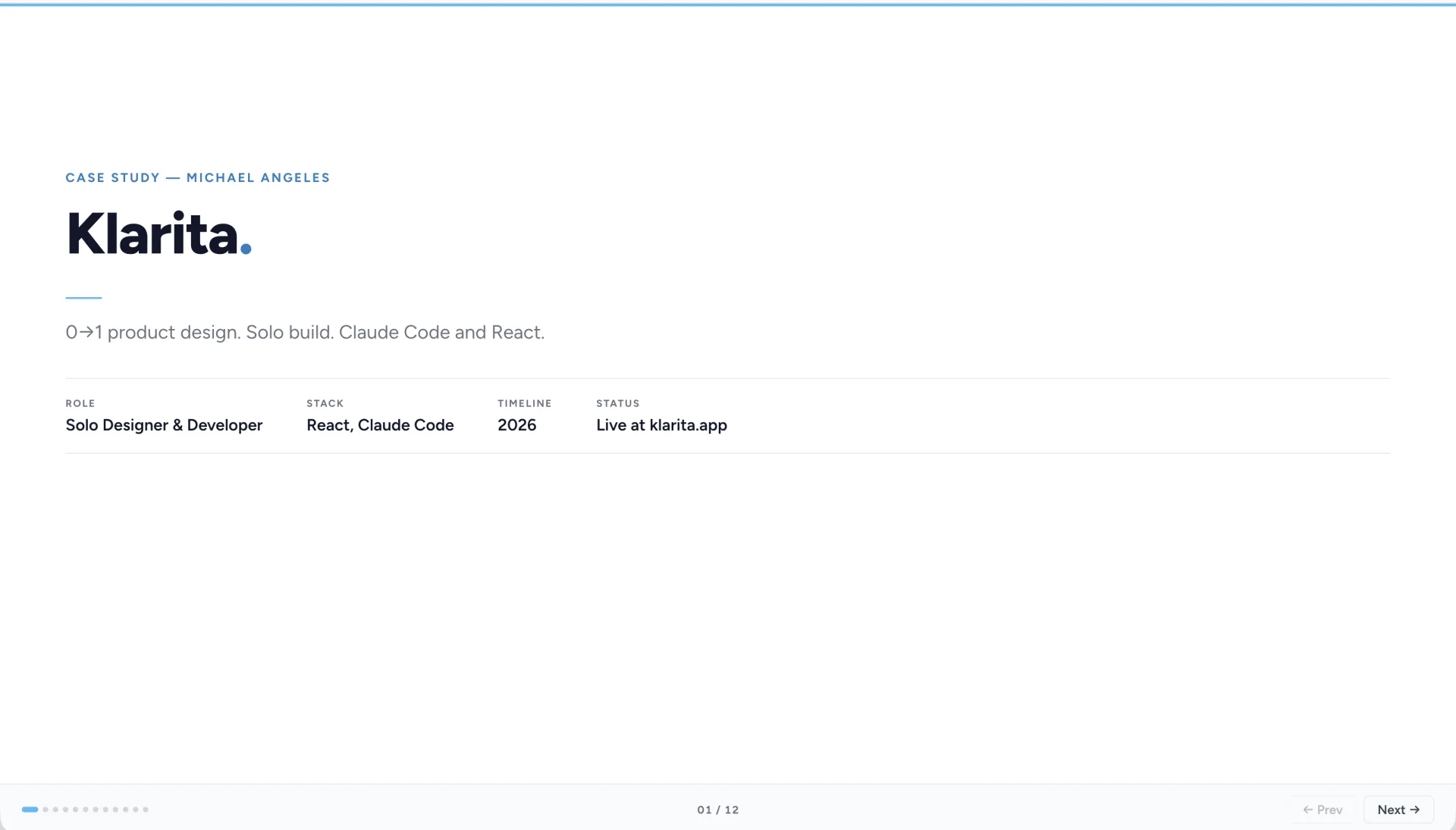
Task: Click the "Solo Designer & Developer" role value
Action: pyautogui.click(x=164, y=425)
